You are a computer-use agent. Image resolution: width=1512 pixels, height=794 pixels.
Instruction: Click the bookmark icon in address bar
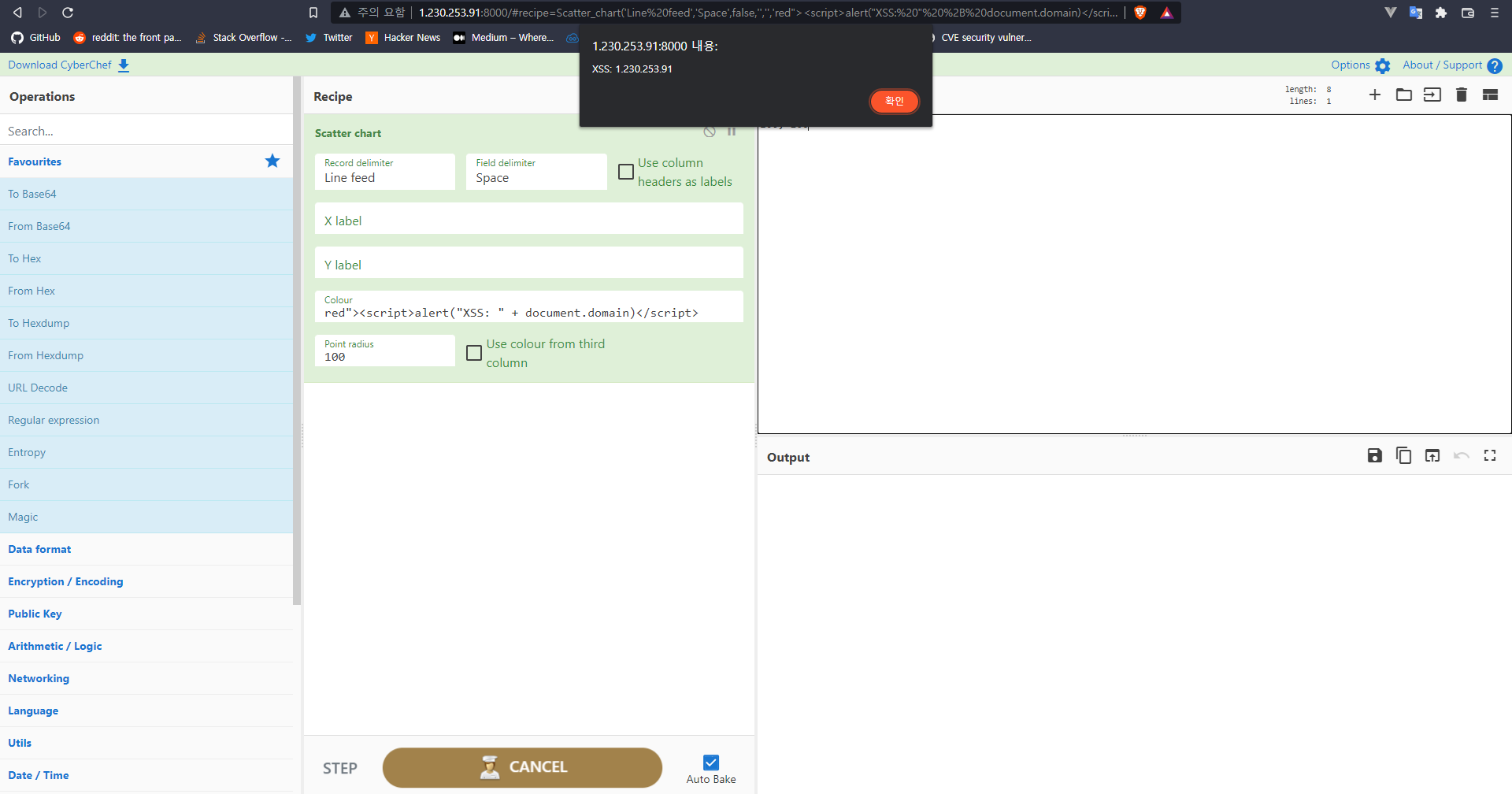[313, 13]
